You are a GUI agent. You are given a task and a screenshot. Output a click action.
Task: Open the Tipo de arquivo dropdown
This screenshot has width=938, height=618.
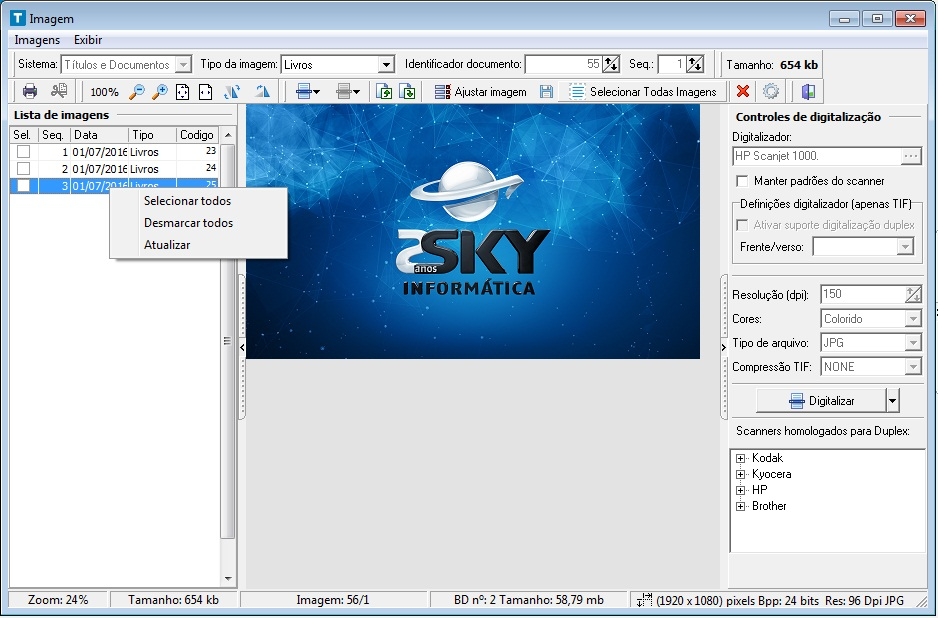pyautogui.click(x=913, y=343)
